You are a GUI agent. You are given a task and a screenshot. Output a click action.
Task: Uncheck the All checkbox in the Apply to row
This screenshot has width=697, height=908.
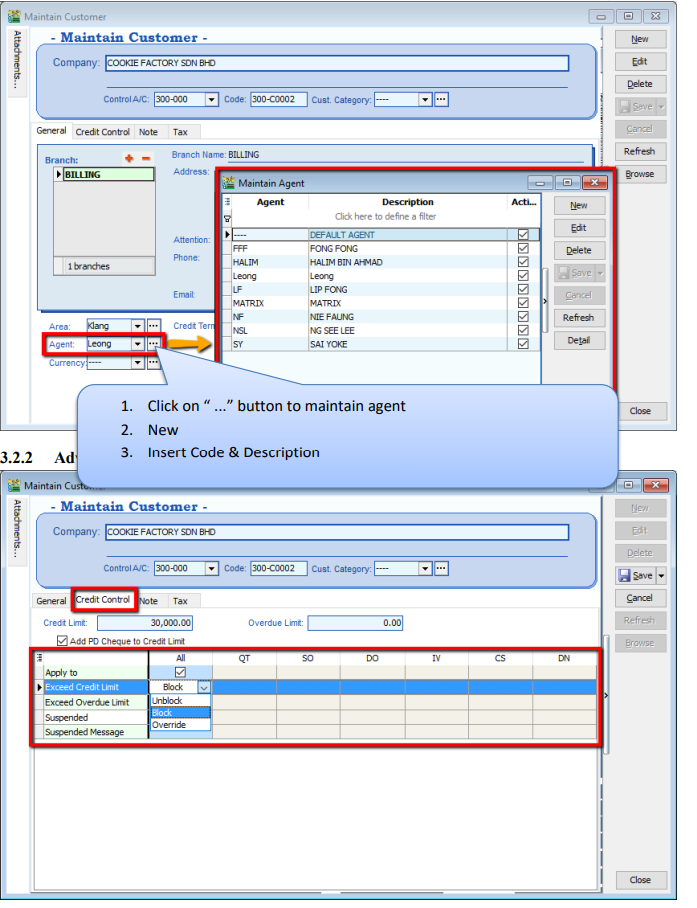tap(180, 673)
